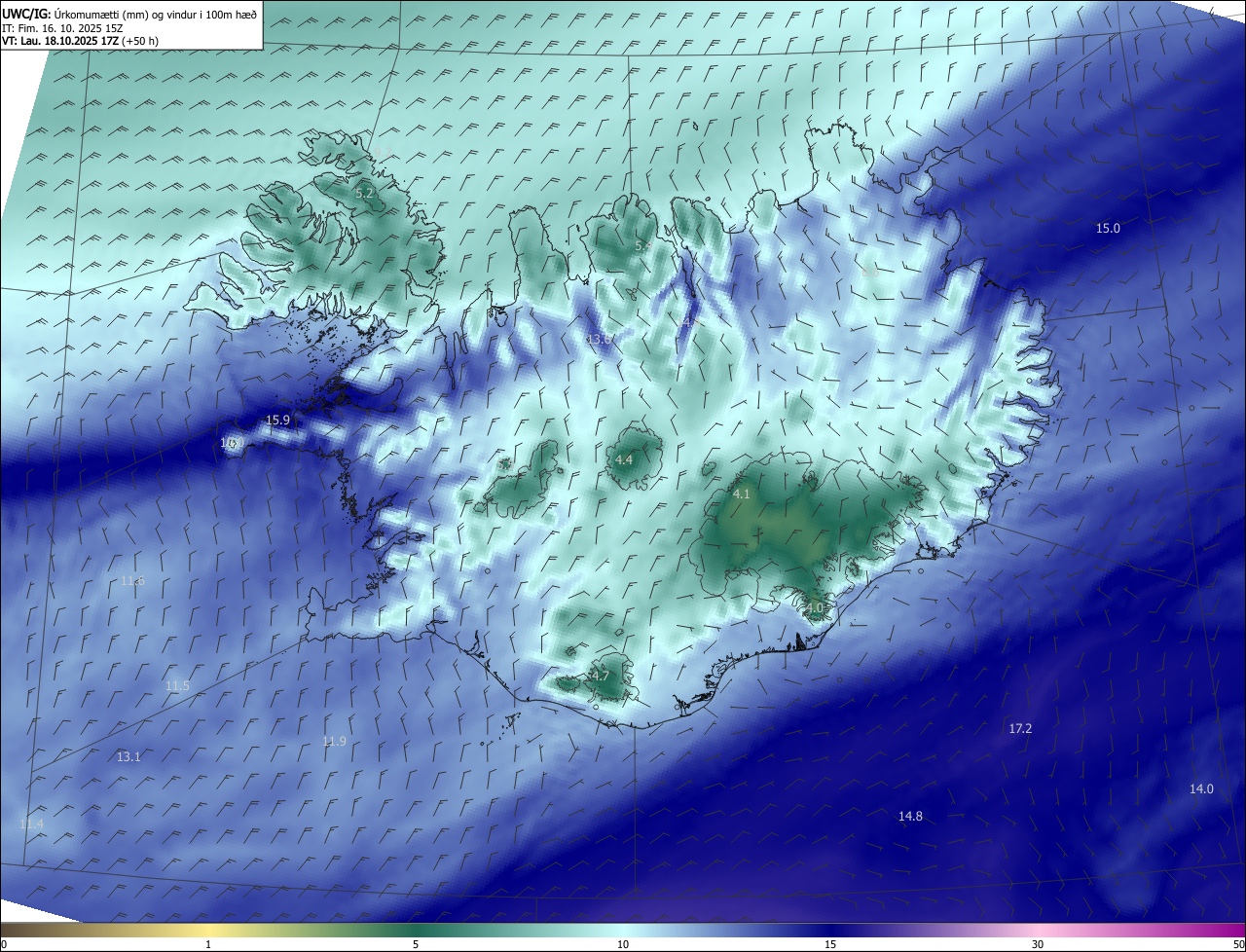Image resolution: width=1246 pixels, height=952 pixels.
Task: Click the 30 tick on the color scale
Action: (1038, 944)
